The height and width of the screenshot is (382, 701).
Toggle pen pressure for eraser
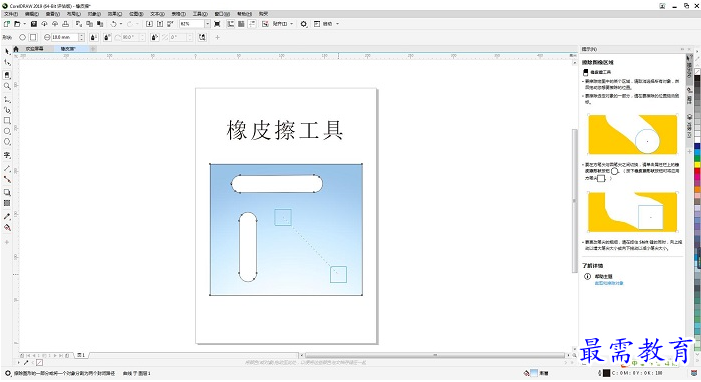click(94, 37)
